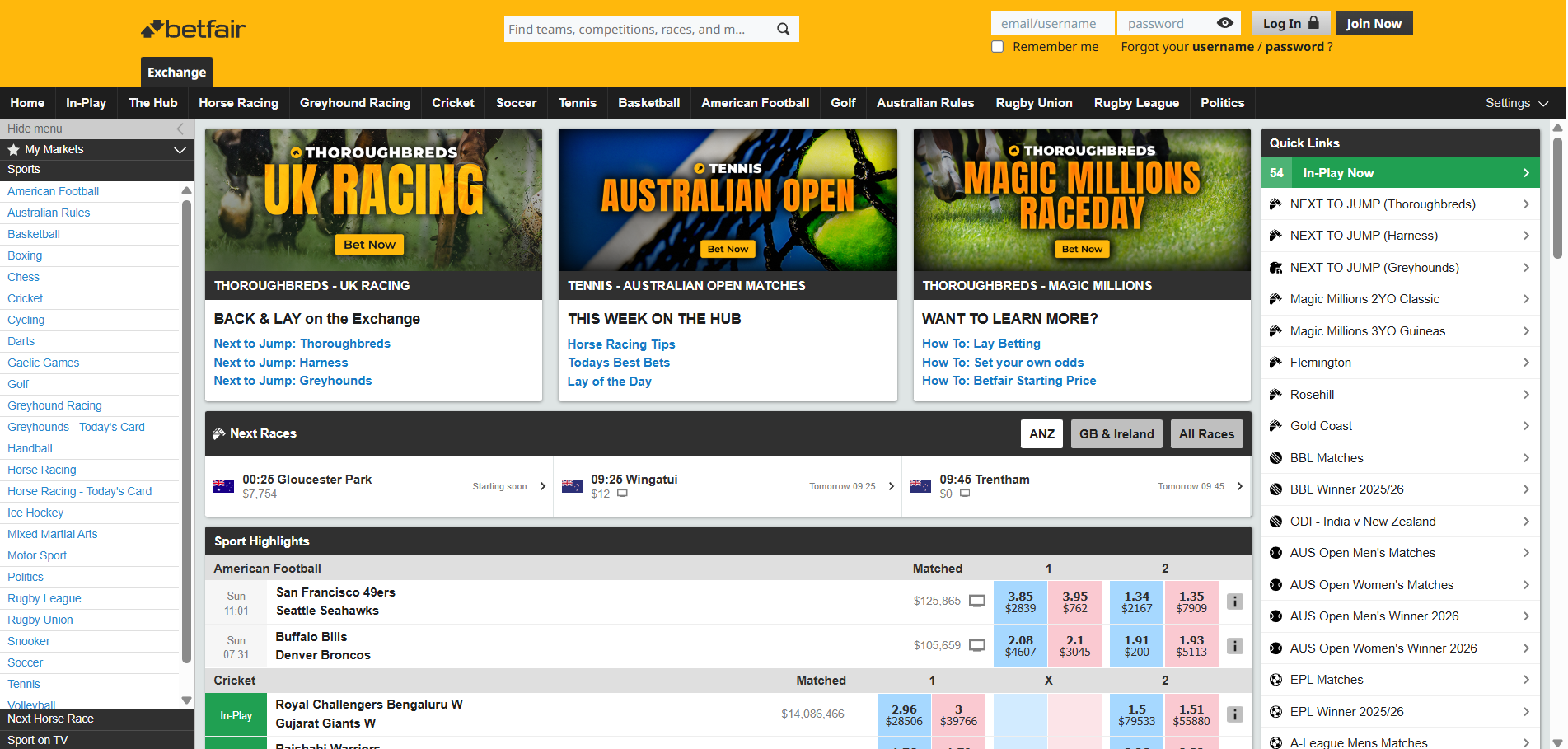The image size is (1568, 749).
Task: Click tennis icon for AUS Open Men's Matches
Action: (x=1275, y=553)
